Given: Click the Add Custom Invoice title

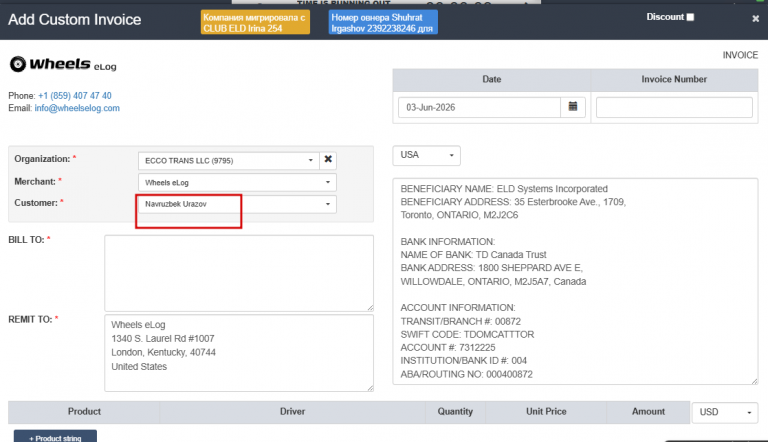Looking at the screenshot, I should (74, 20).
